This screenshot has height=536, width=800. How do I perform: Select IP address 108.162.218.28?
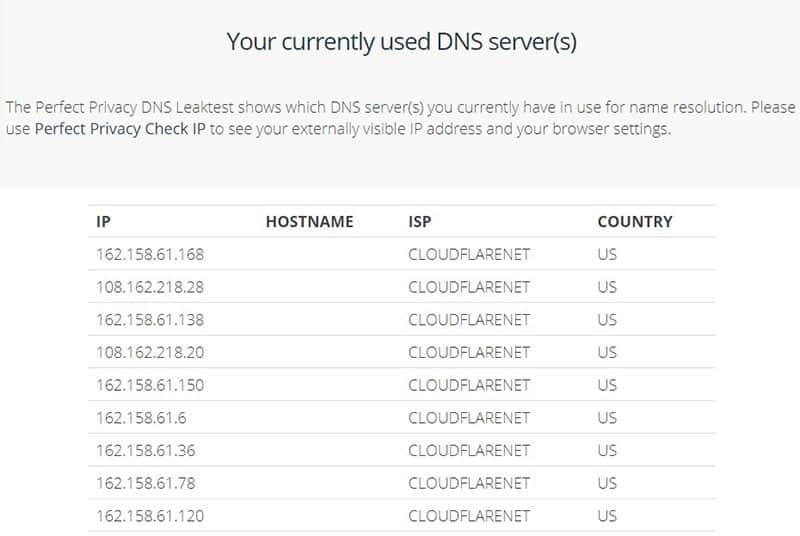point(149,287)
